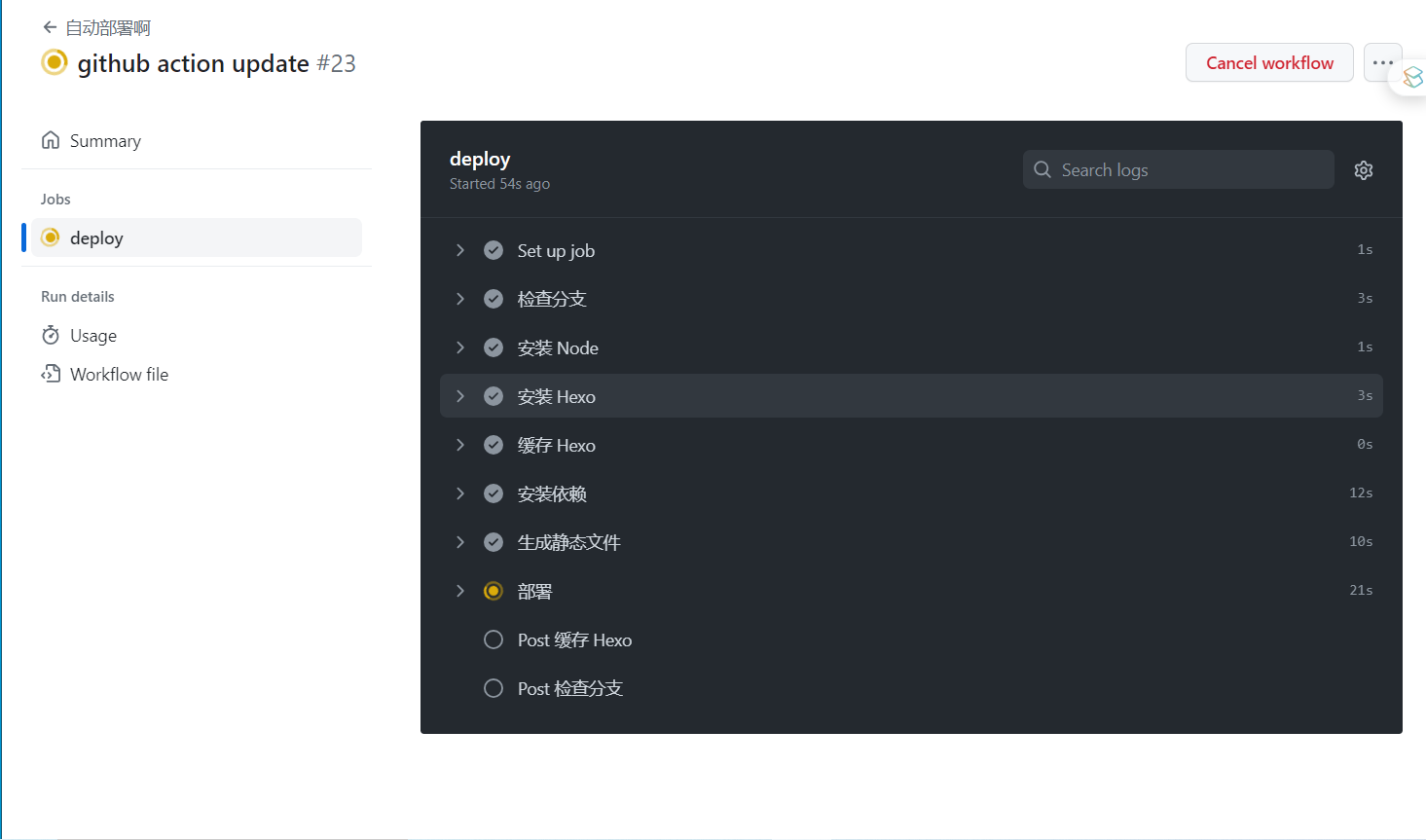This screenshot has height=840, width=1426.
Task: Click the Workflow file code icon
Action: [x=51, y=374]
